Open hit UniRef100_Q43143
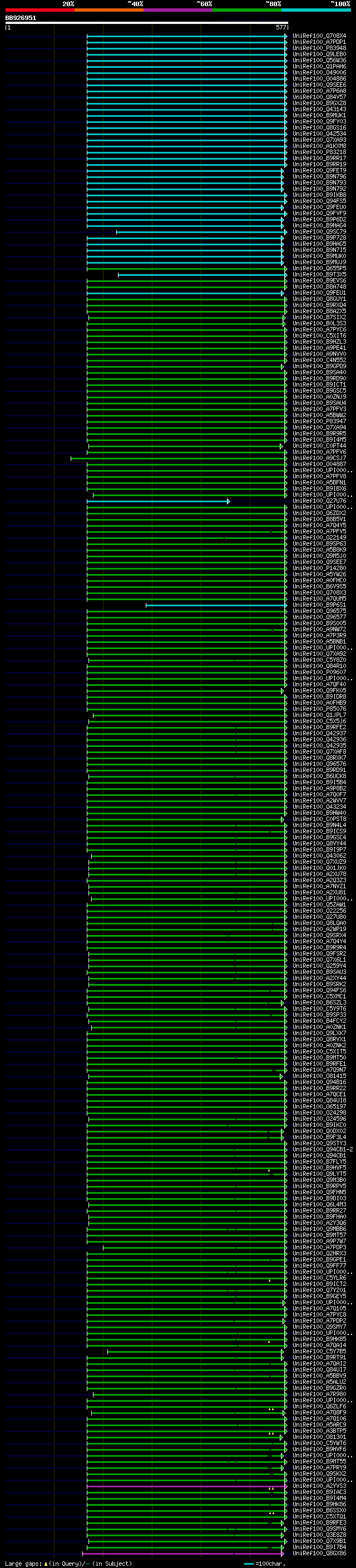Image resolution: width=356 pixels, height=1568 pixels. [319, 110]
